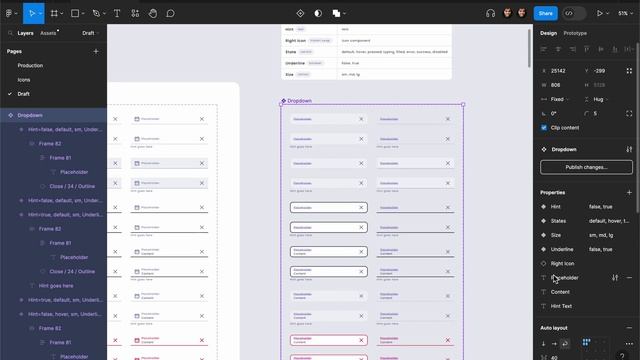Align left icon in Design panel
640x360 pixels.
tap(543, 49)
